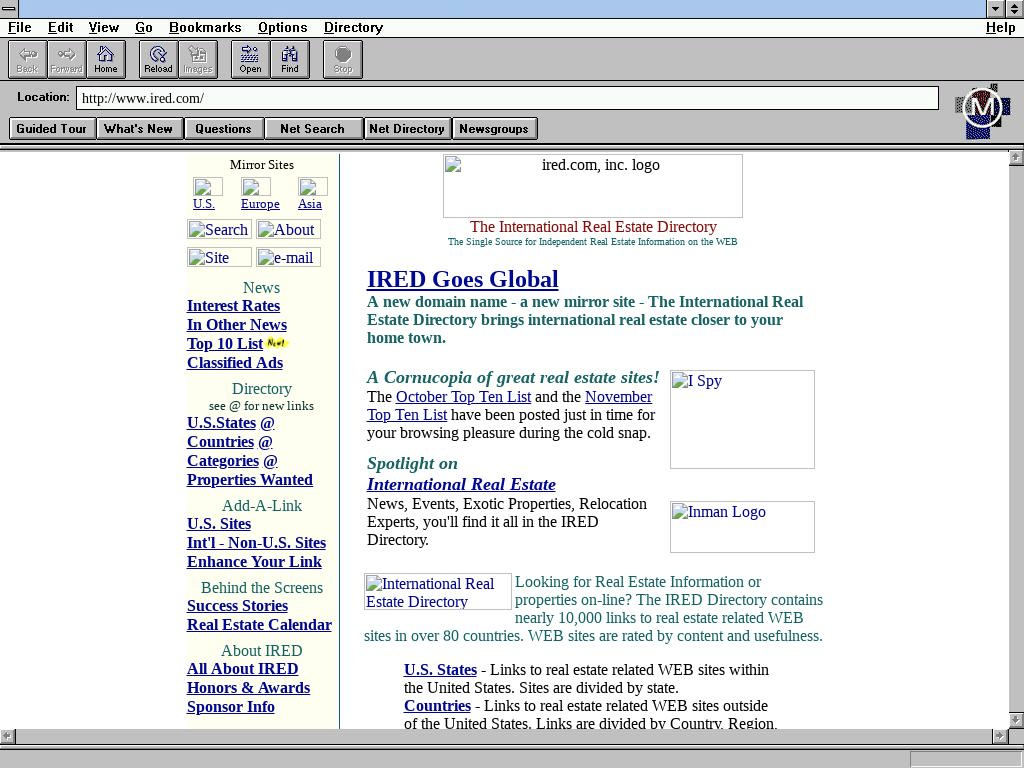1024x768 pixels.
Task: Open the window system control menu
Action: pyautogui.click(x=9, y=8)
